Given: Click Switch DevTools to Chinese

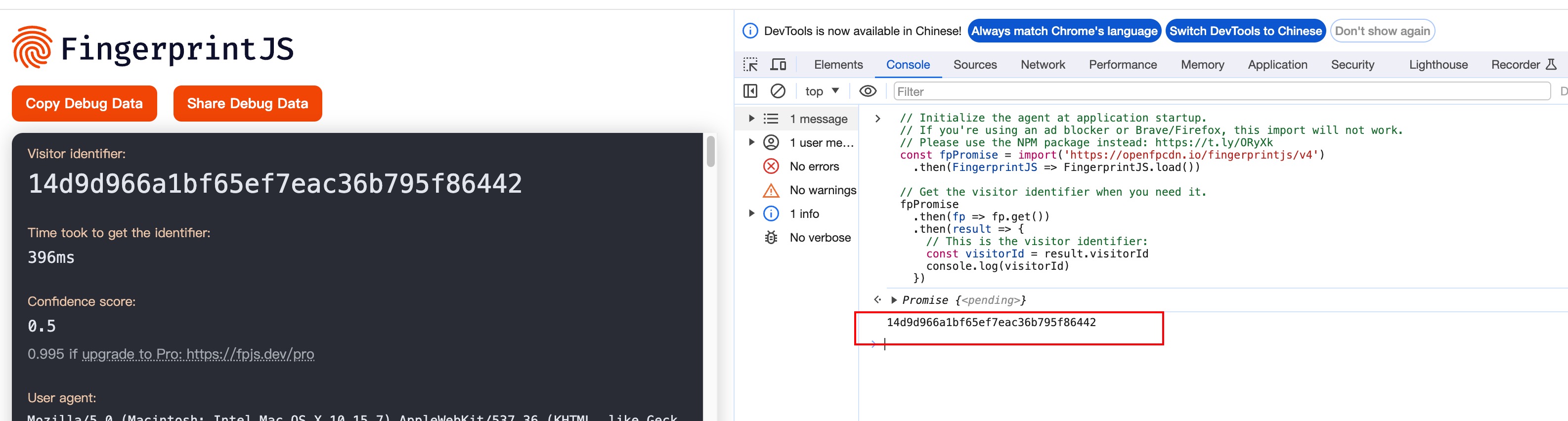Looking at the screenshot, I should pyautogui.click(x=1245, y=31).
